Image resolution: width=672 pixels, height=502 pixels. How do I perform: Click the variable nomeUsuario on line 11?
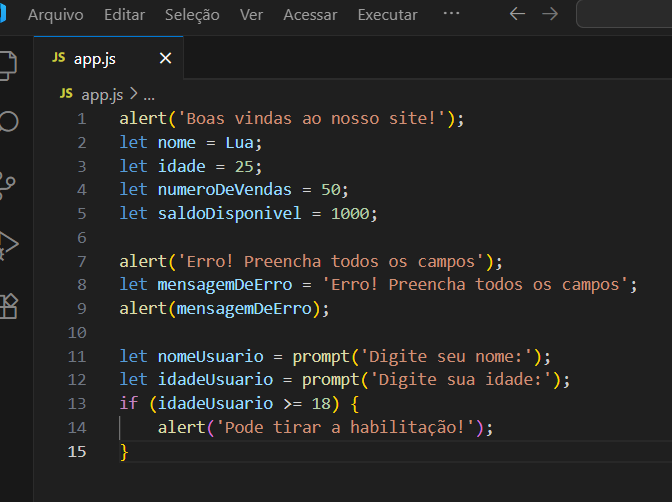(210, 357)
